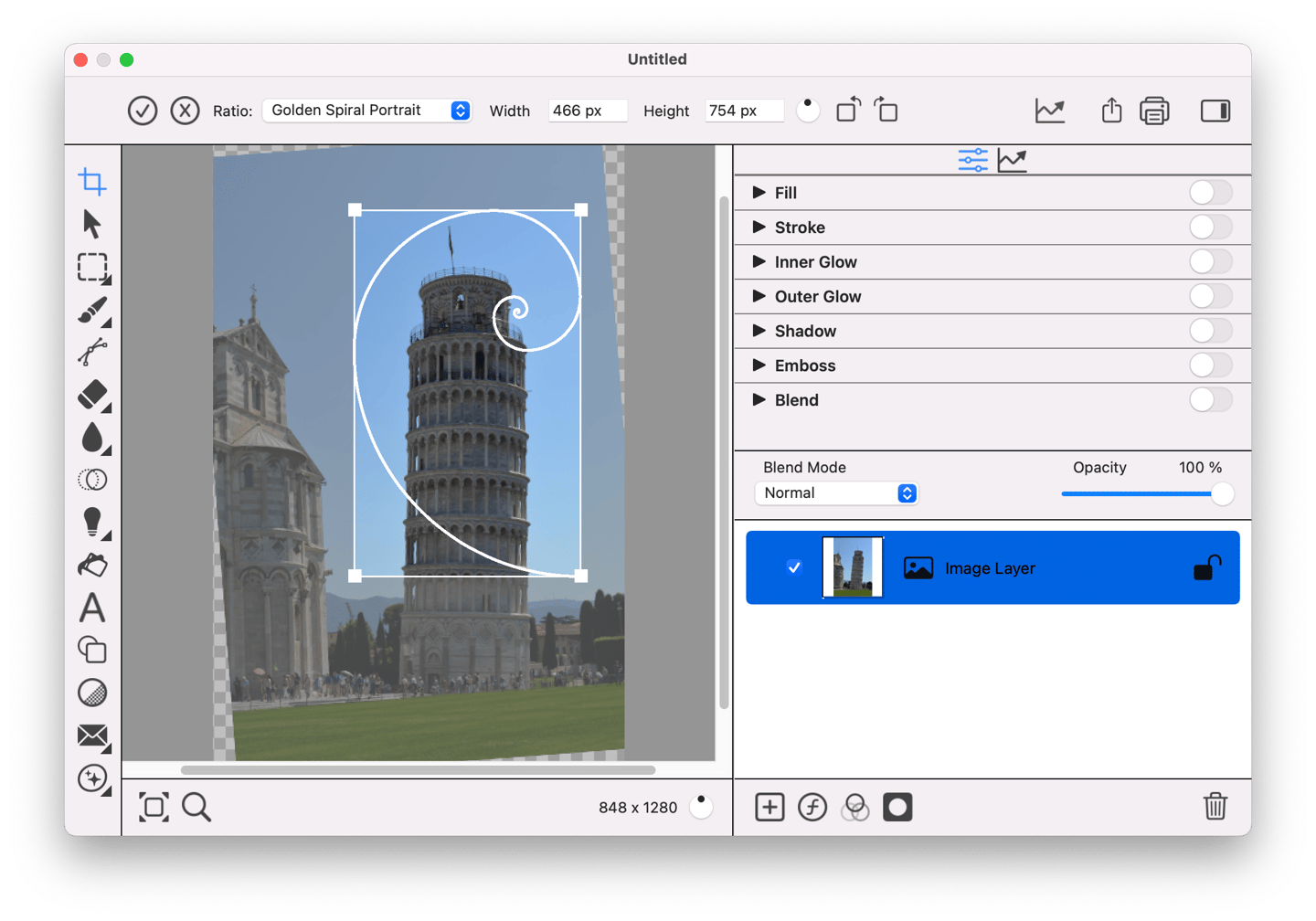This screenshot has height=921, width=1316.
Task: Click the crop angle rotation dial
Action: 808,111
